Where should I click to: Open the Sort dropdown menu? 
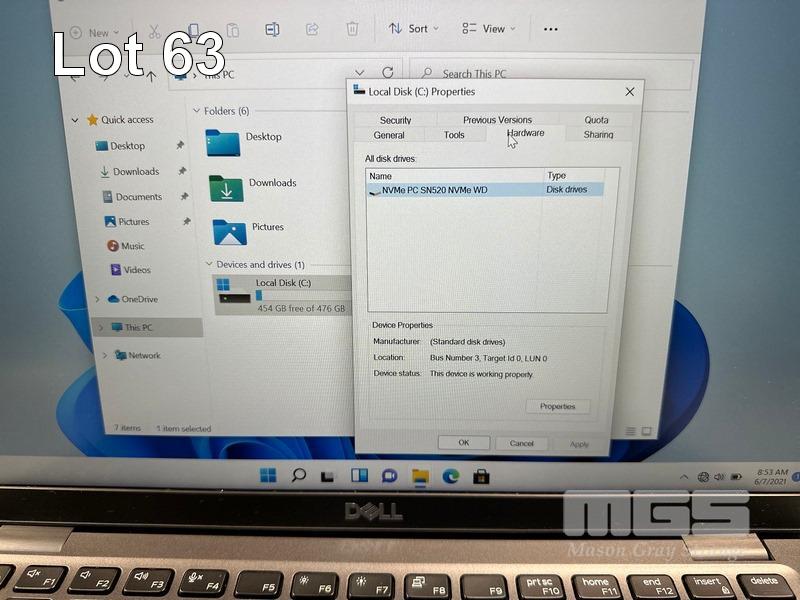(409, 29)
